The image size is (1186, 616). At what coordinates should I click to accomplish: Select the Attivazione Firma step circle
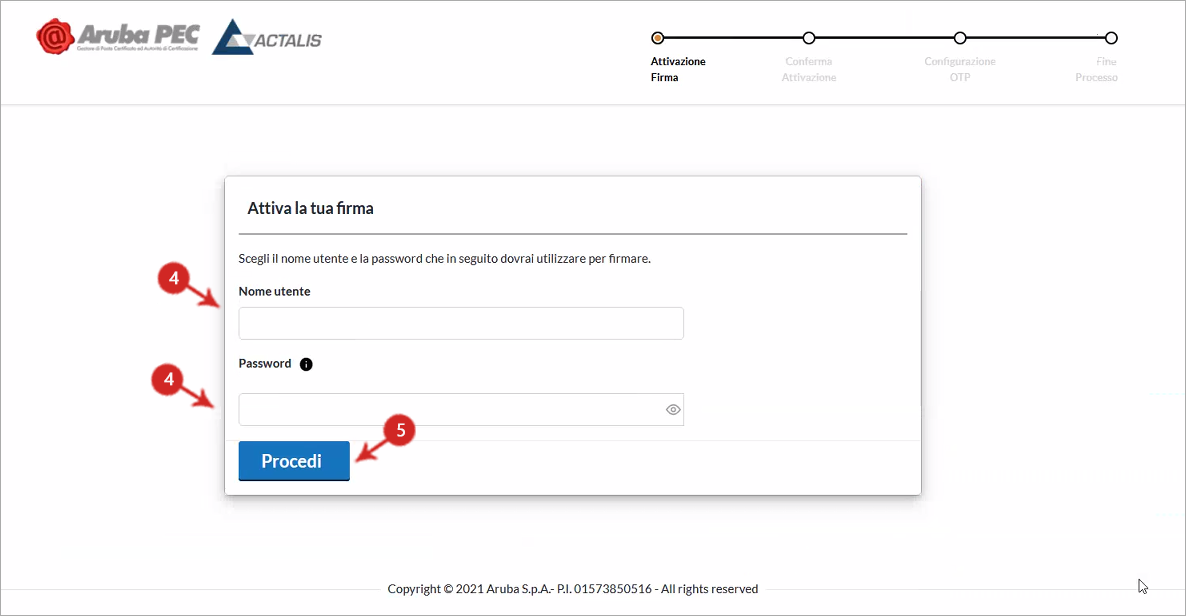(657, 38)
